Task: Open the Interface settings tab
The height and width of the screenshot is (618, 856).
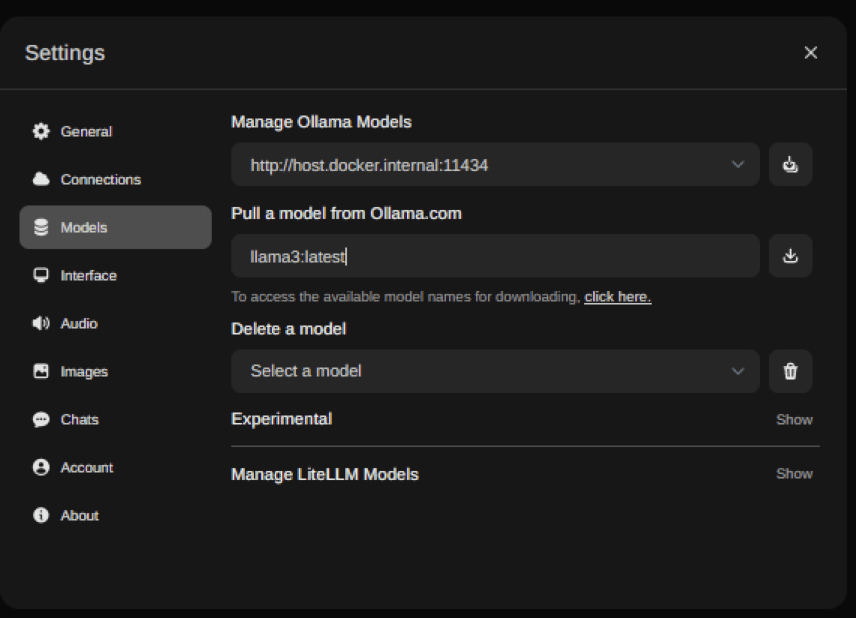Action: [88, 275]
